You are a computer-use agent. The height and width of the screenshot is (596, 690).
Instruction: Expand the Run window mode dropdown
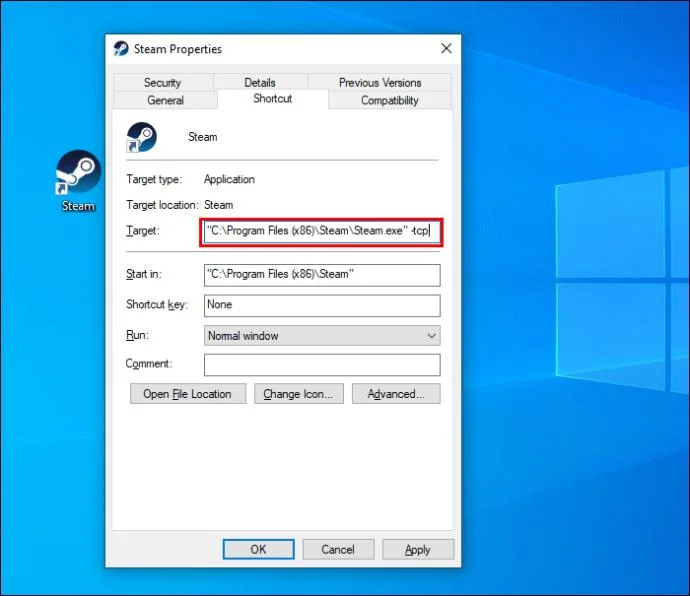coord(322,335)
